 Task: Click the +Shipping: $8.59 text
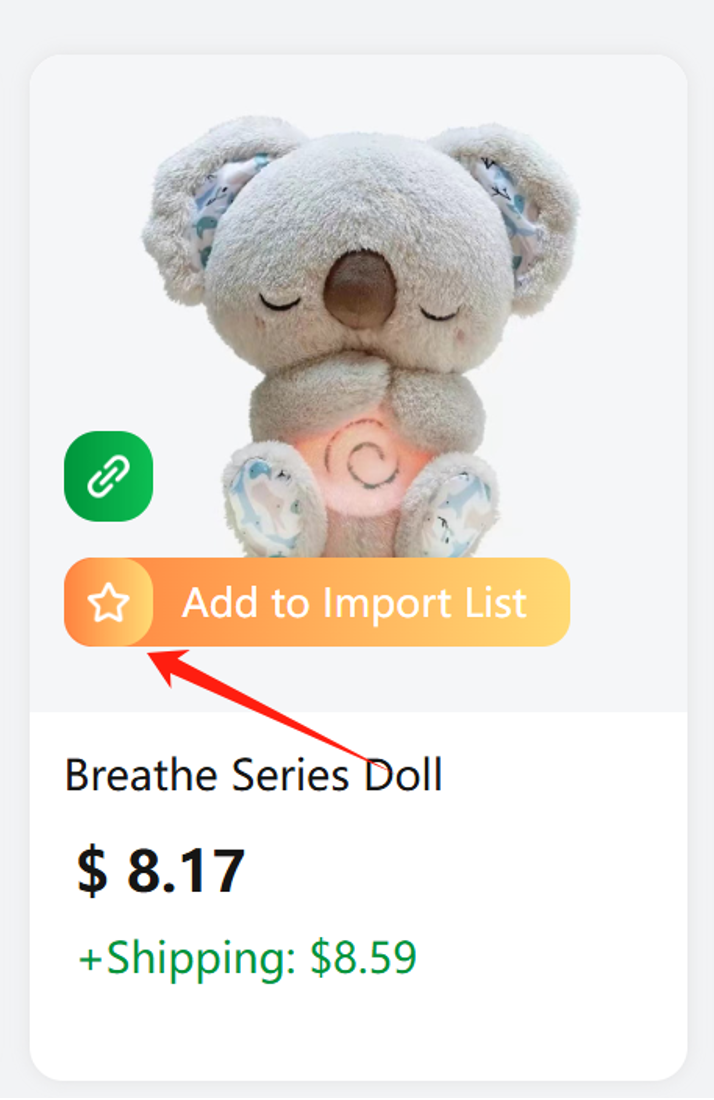point(248,958)
